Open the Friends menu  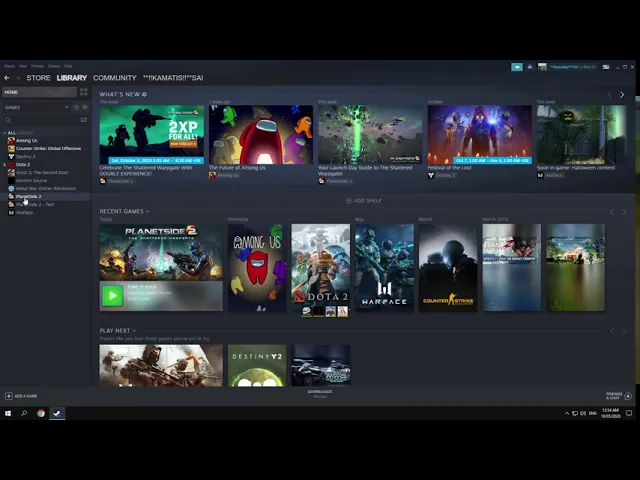(x=37, y=66)
